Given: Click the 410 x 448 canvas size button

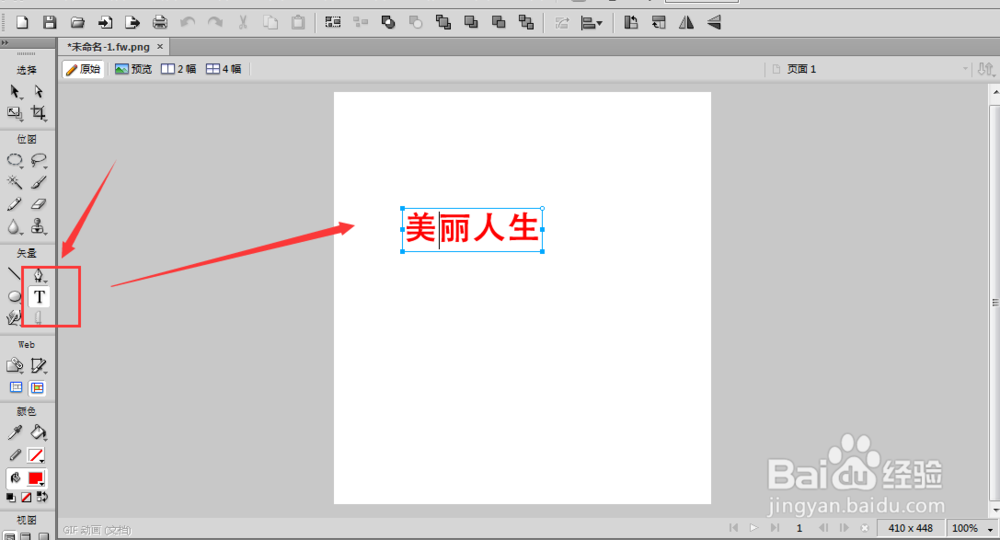Looking at the screenshot, I should click(911, 527).
